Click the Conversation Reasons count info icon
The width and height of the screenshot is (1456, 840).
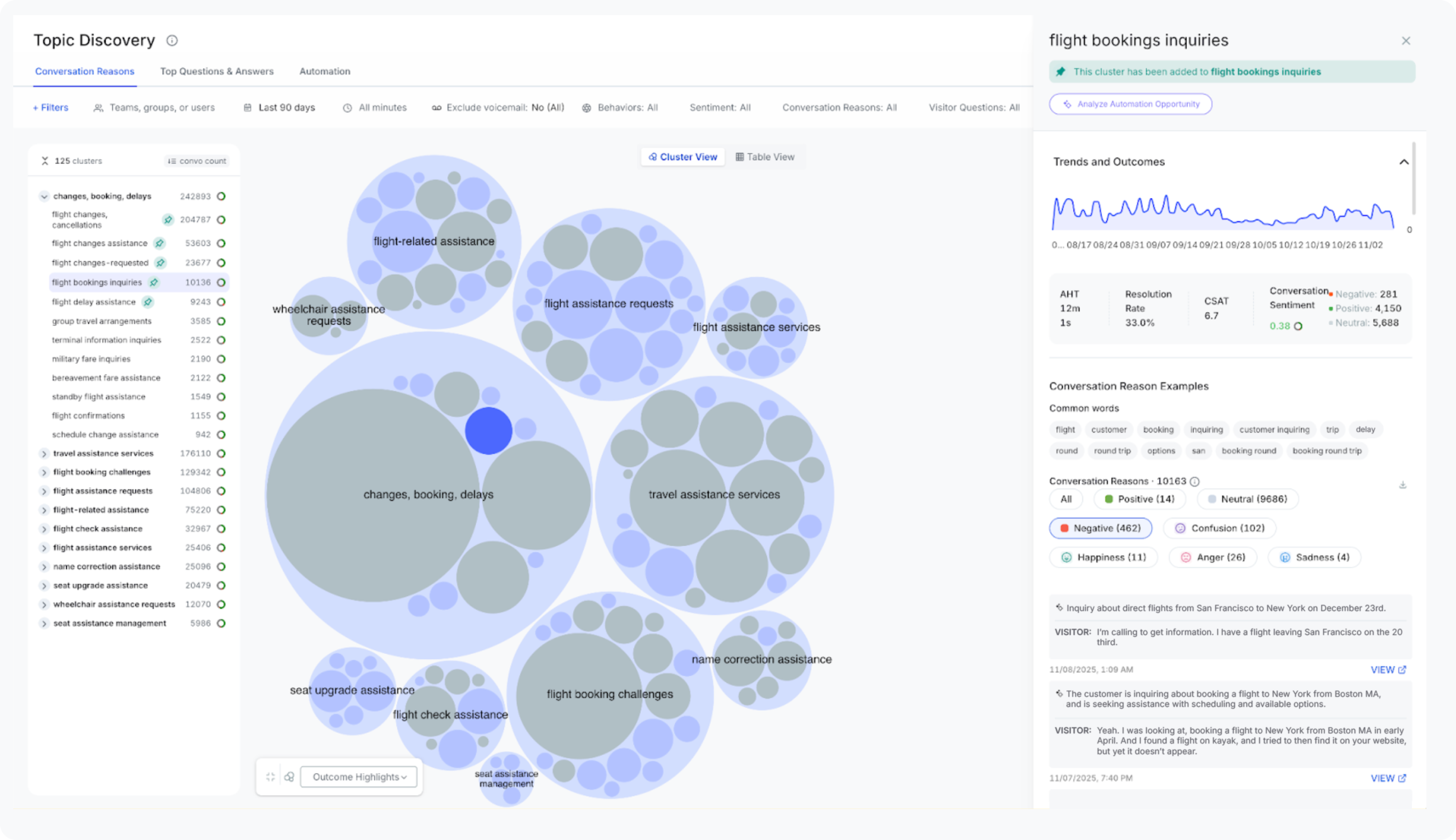(x=1194, y=481)
